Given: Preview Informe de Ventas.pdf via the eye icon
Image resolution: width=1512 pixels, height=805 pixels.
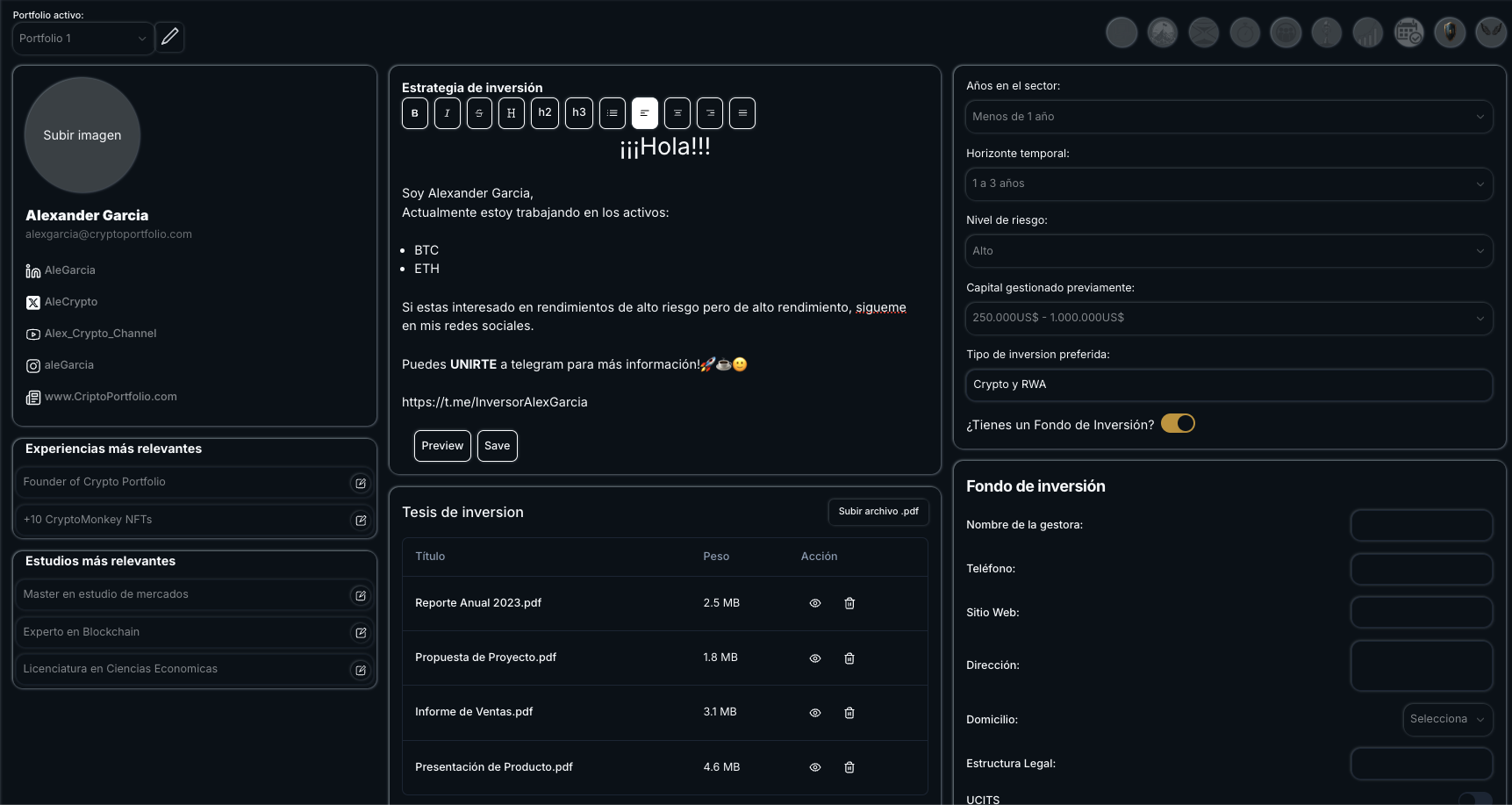Looking at the screenshot, I should coord(815,713).
